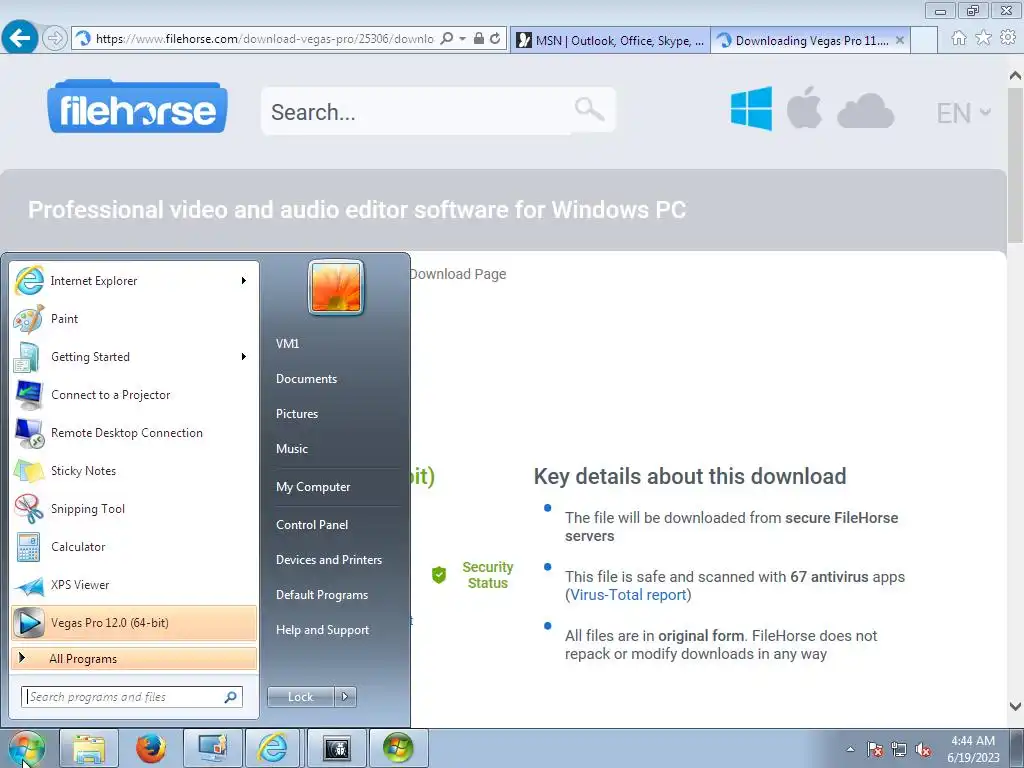Viewport: 1024px width, 768px height.
Task: Launch Calculator from the Start menu
Action: pyautogui.click(x=134, y=547)
